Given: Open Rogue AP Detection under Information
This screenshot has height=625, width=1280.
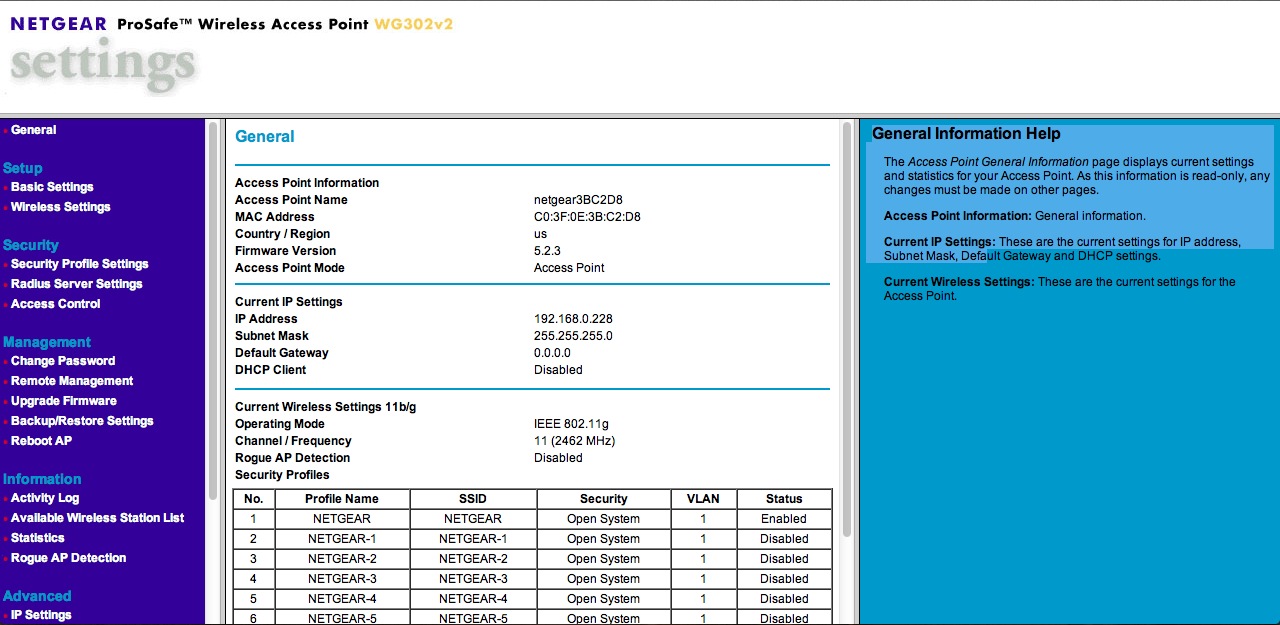Looking at the screenshot, I should pos(68,558).
